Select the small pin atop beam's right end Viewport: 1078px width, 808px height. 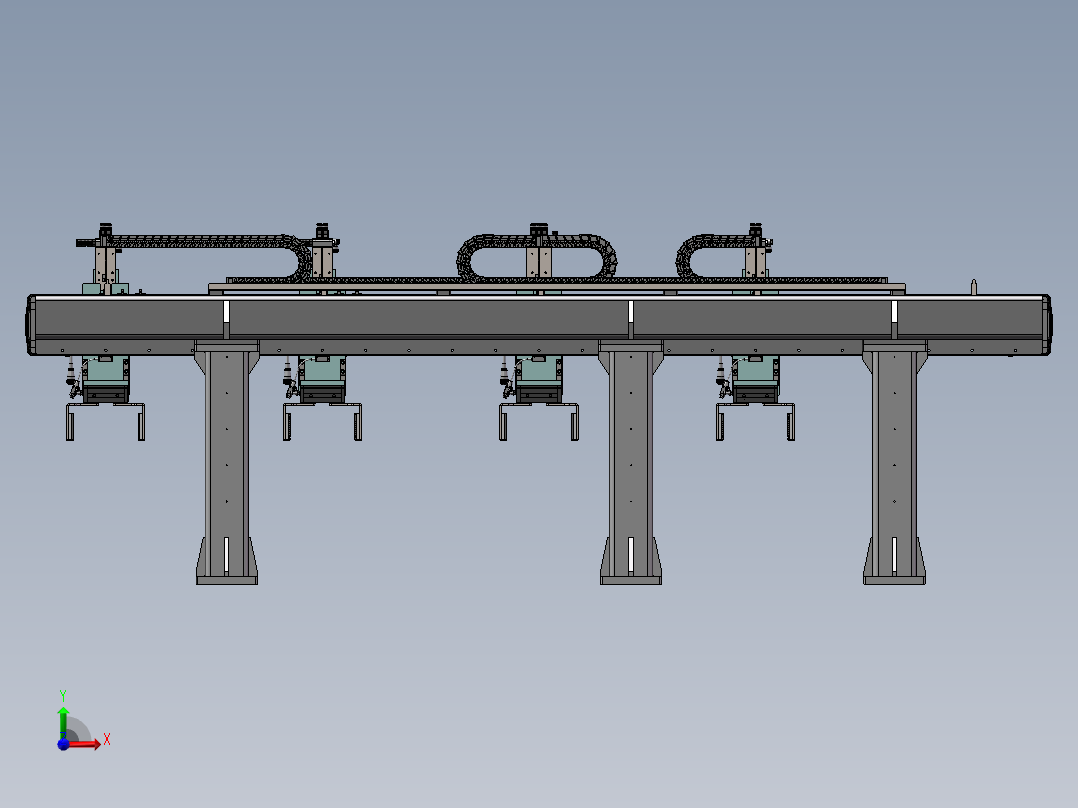[x=974, y=287]
